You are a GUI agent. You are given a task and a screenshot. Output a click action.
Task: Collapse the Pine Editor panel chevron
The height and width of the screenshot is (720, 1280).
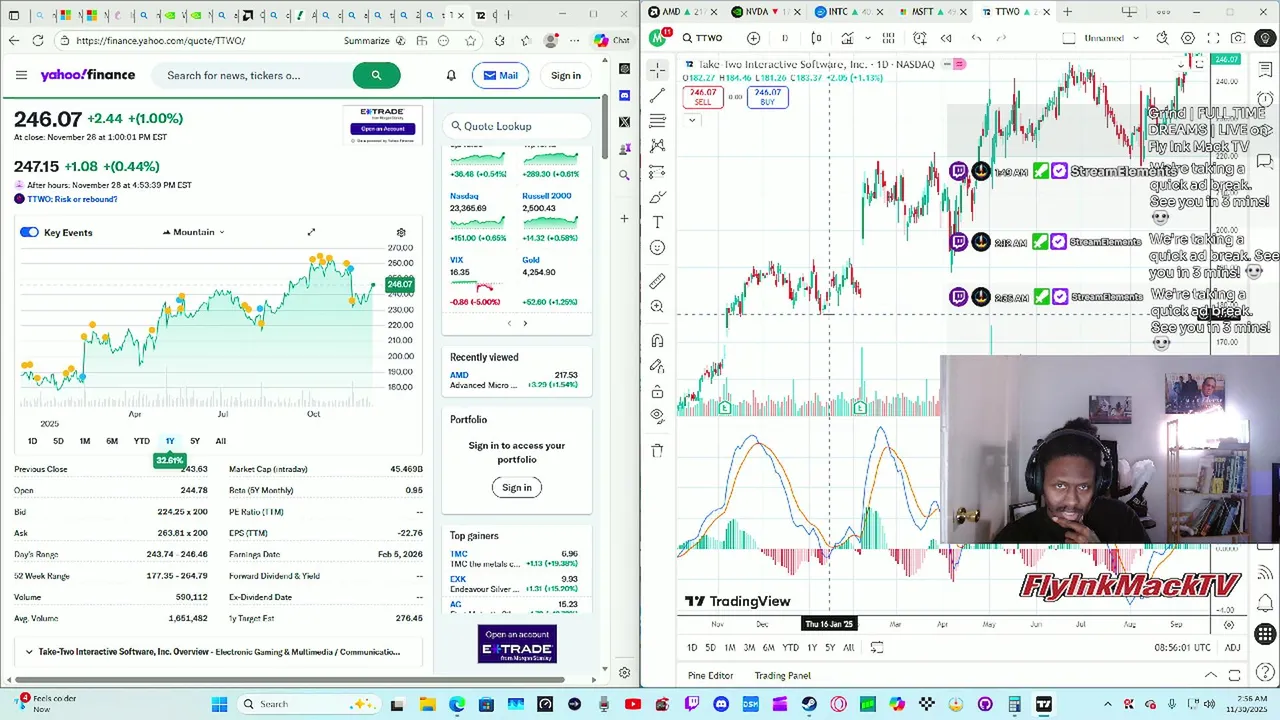tap(1210, 676)
